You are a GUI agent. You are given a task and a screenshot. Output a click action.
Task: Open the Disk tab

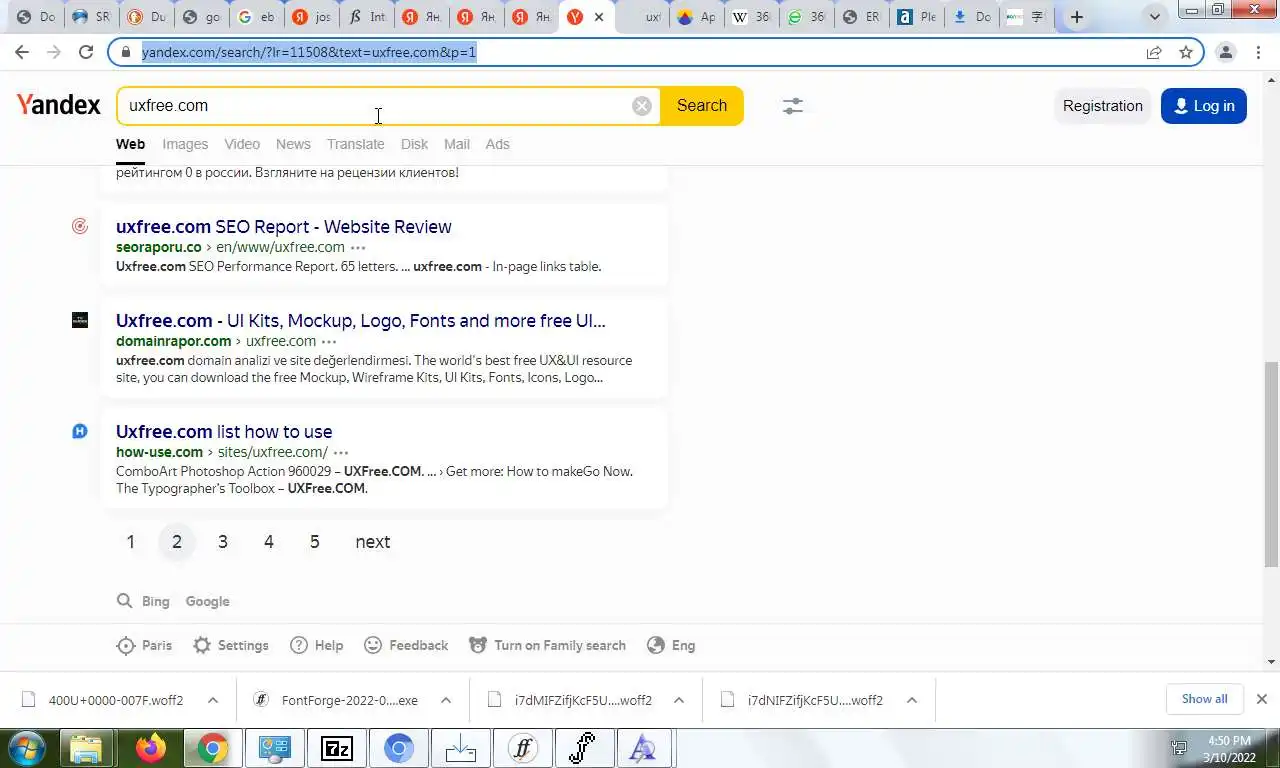coord(414,144)
